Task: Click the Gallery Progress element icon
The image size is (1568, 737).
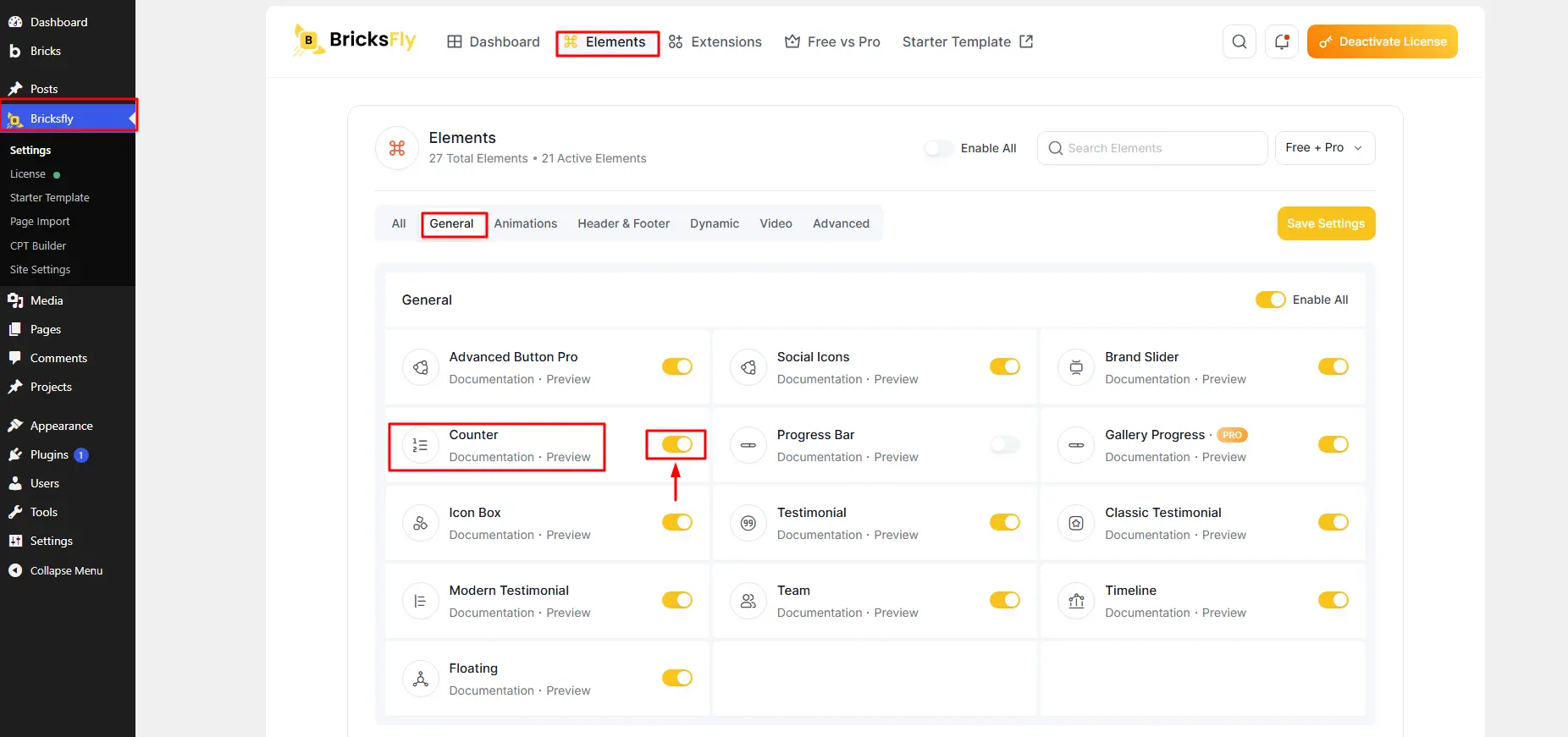Action: click(1076, 445)
